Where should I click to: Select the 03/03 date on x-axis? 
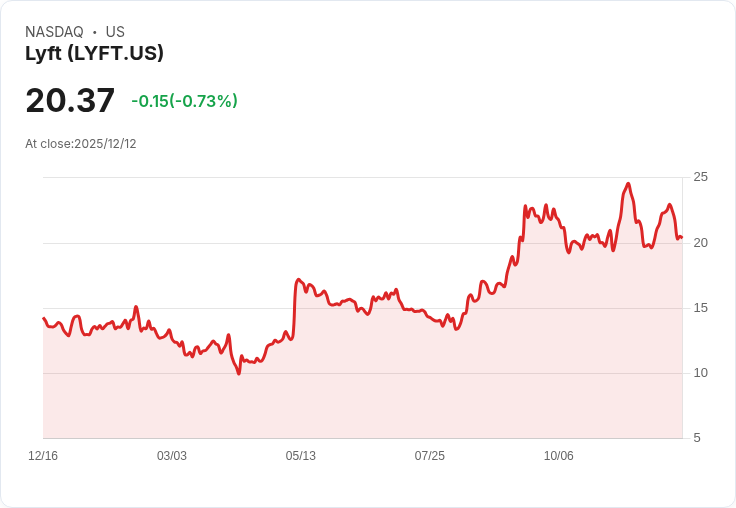pyautogui.click(x=172, y=455)
